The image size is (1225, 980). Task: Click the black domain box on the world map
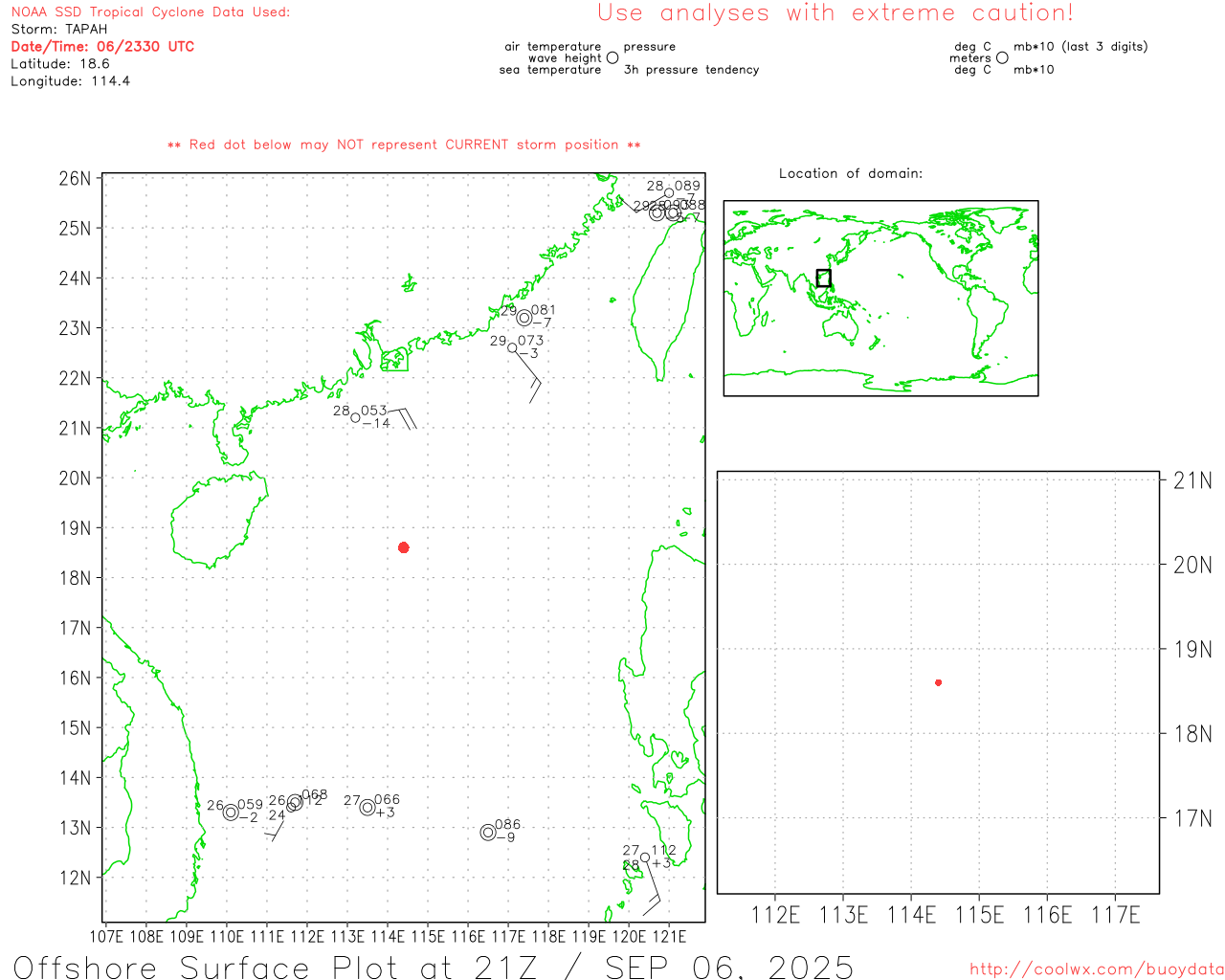(x=823, y=278)
